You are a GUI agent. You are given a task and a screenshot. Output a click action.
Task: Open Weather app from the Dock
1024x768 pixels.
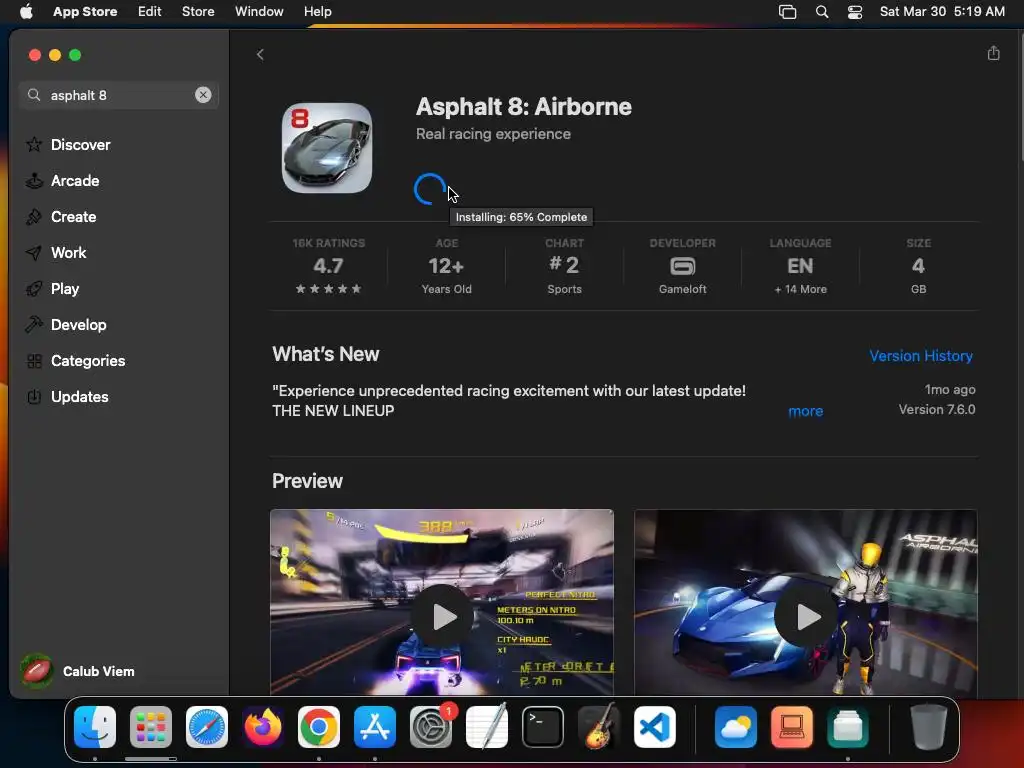[x=736, y=727]
